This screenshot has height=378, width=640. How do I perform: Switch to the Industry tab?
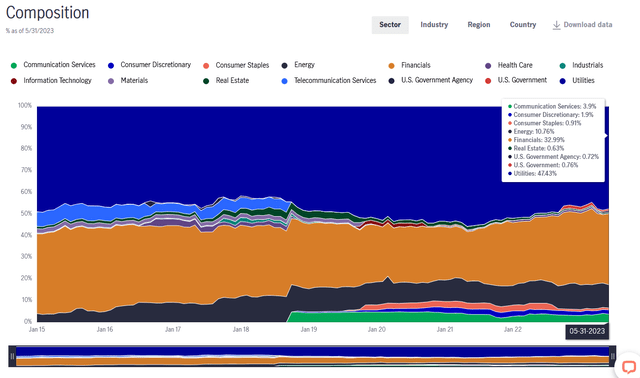tap(434, 25)
